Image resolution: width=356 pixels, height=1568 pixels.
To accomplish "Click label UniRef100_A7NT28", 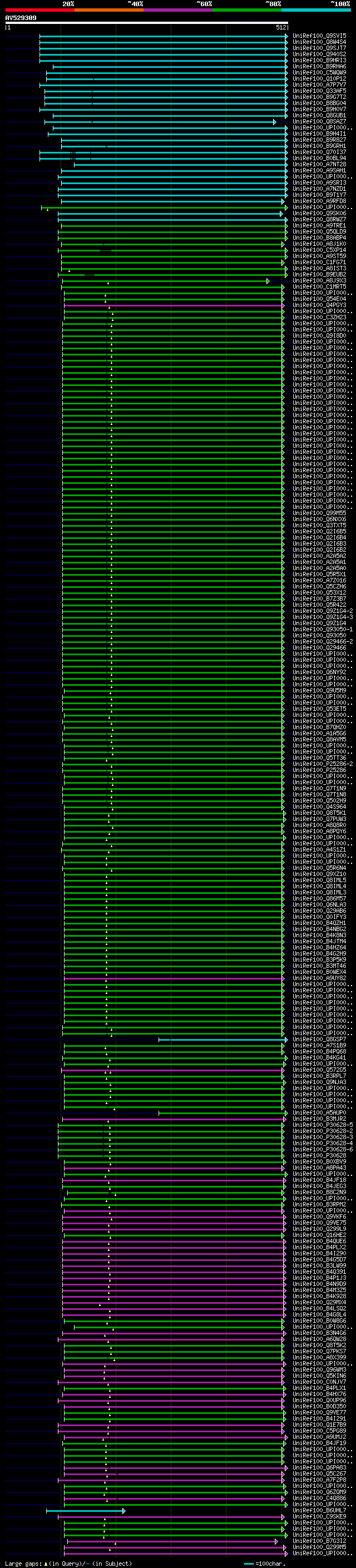I will click(x=319, y=164).
